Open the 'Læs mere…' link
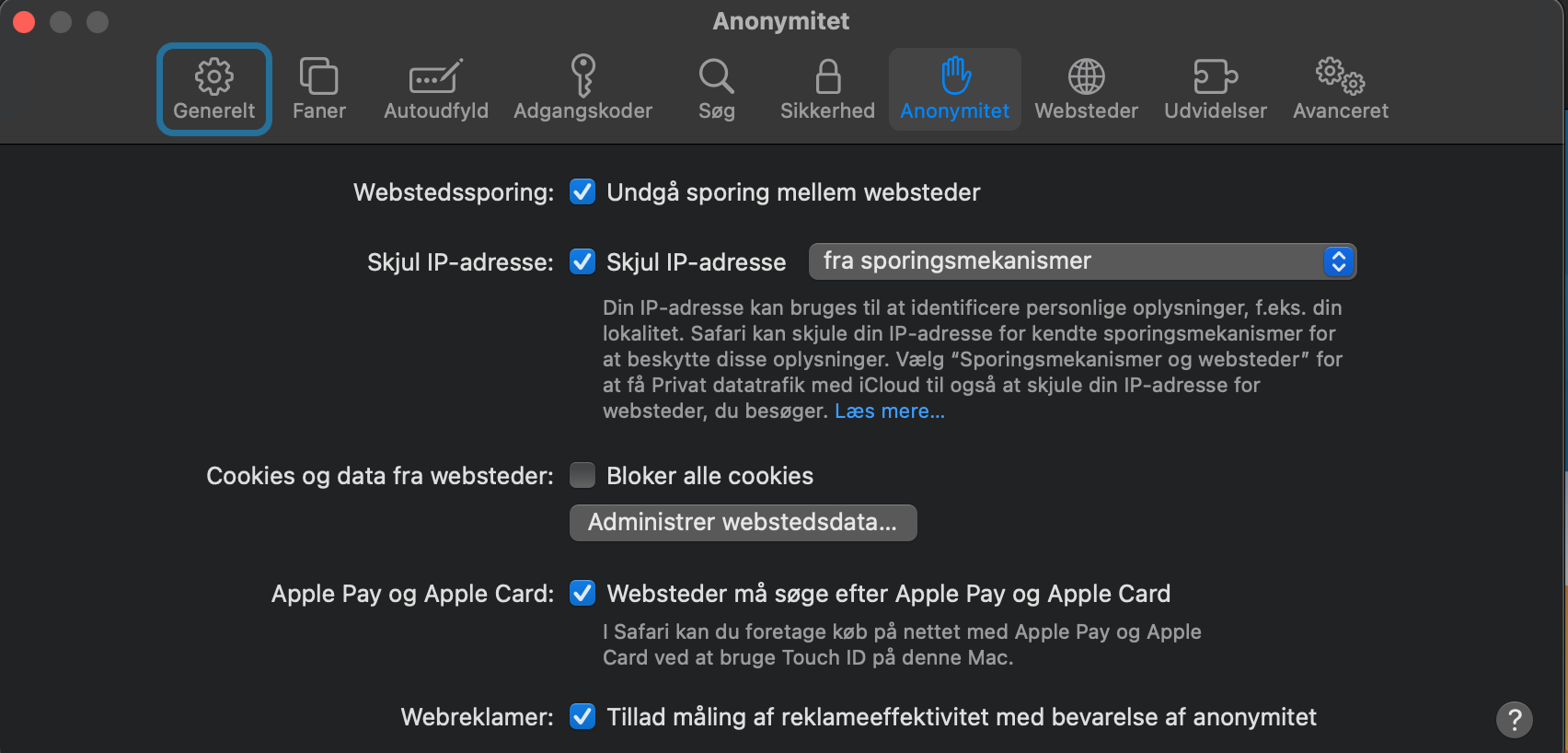Image resolution: width=1568 pixels, height=753 pixels. pyautogui.click(x=889, y=411)
